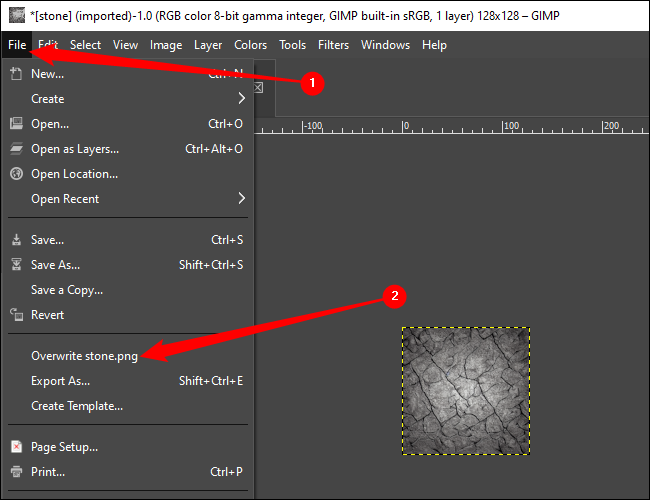Open the Help menu
The width and height of the screenshot is (650, 500).
pos(434,45)
